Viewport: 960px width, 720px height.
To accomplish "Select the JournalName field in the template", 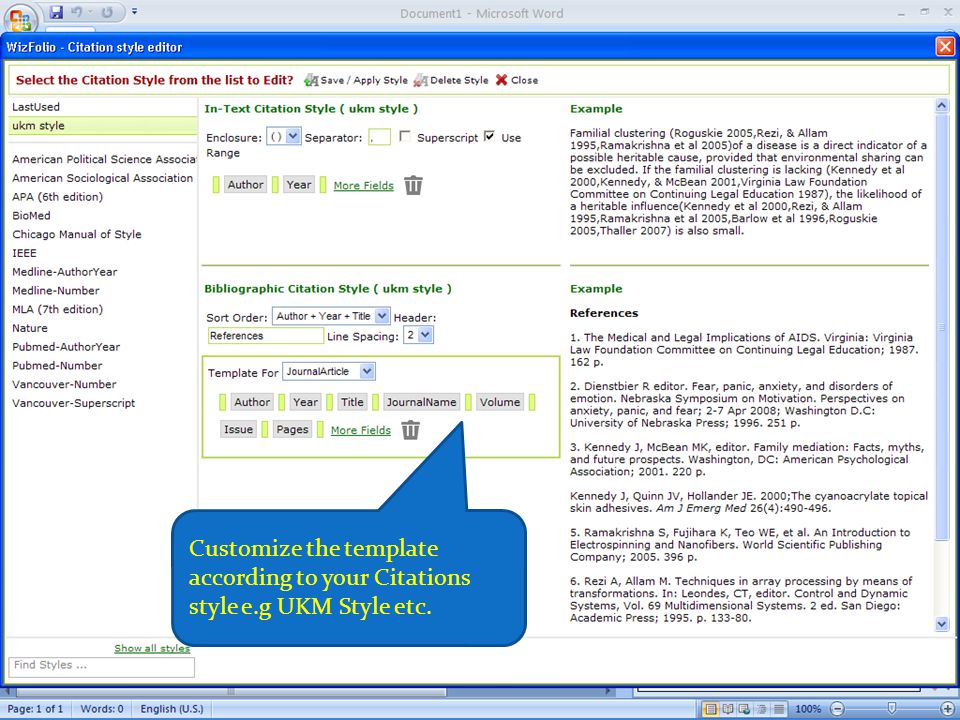I will pos(421,402).
